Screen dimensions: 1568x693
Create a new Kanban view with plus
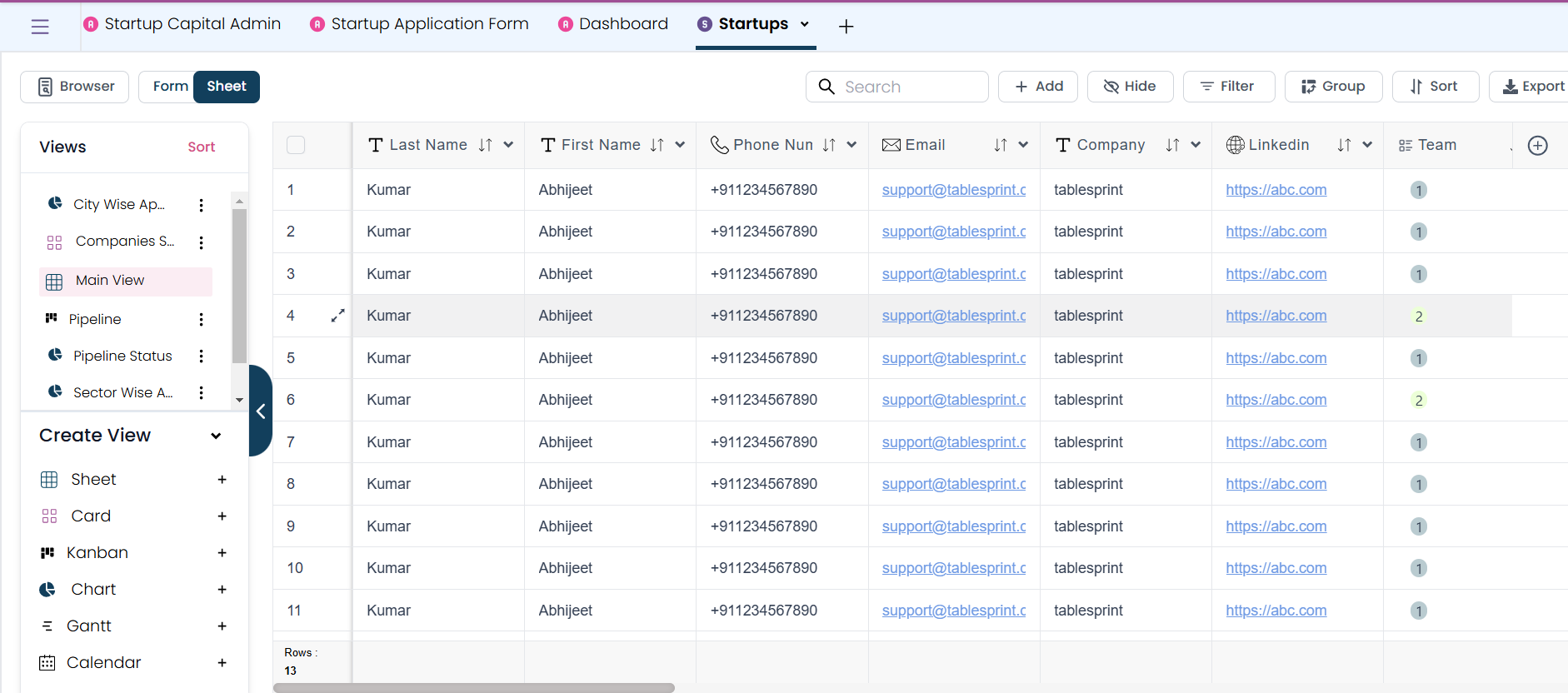click(222, 553)
